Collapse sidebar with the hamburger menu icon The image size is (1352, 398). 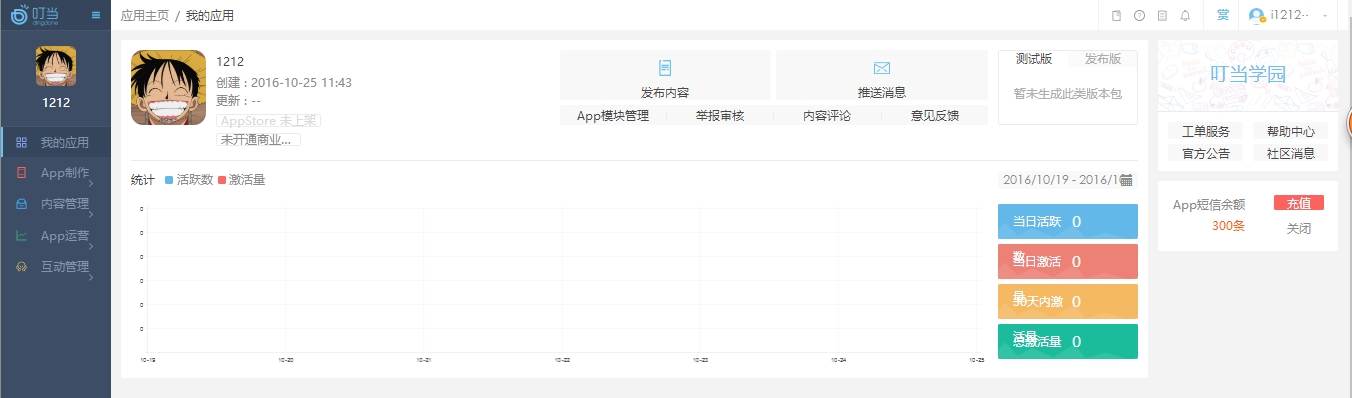click(x=96, y=15)
